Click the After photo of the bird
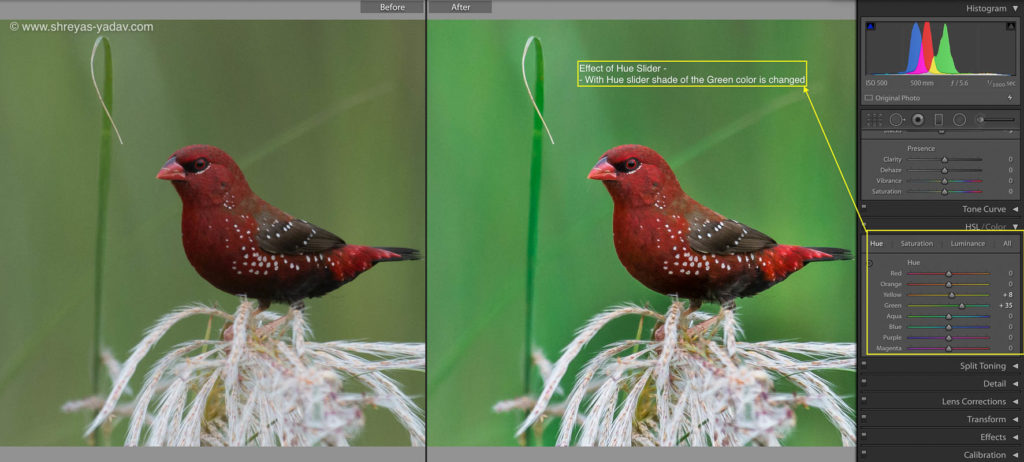 (x=641, y=233)
